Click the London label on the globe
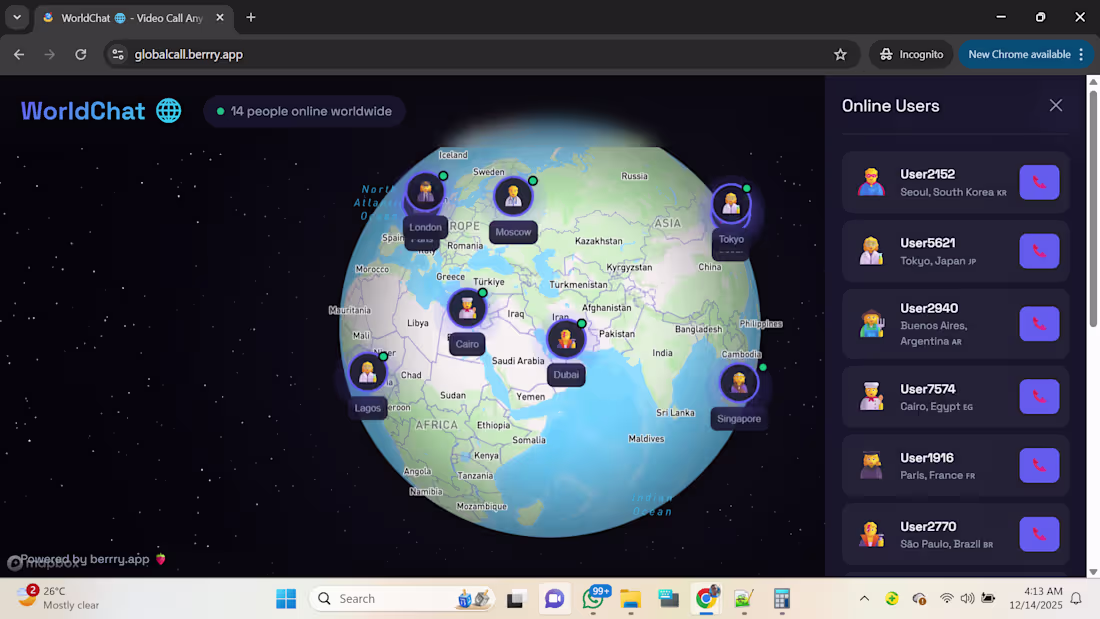The height and width of the screenshot is (619, 1100). click(425, 227)
